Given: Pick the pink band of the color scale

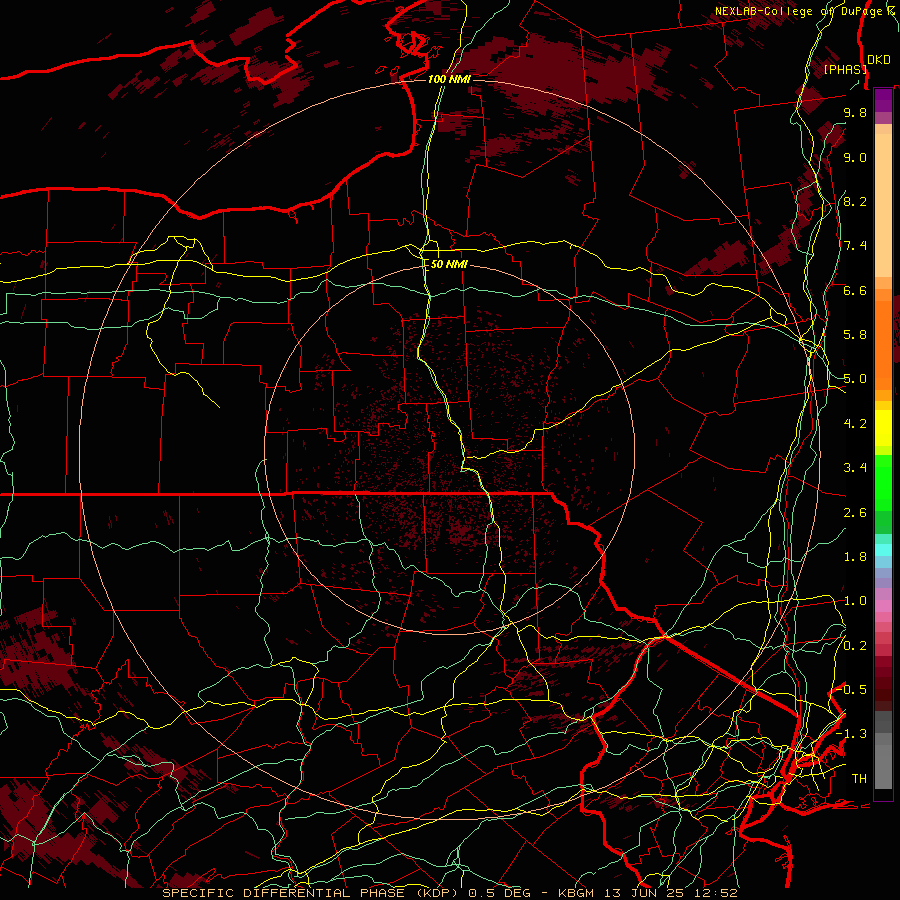Looking at the screenshot, I should coord(883,606).
